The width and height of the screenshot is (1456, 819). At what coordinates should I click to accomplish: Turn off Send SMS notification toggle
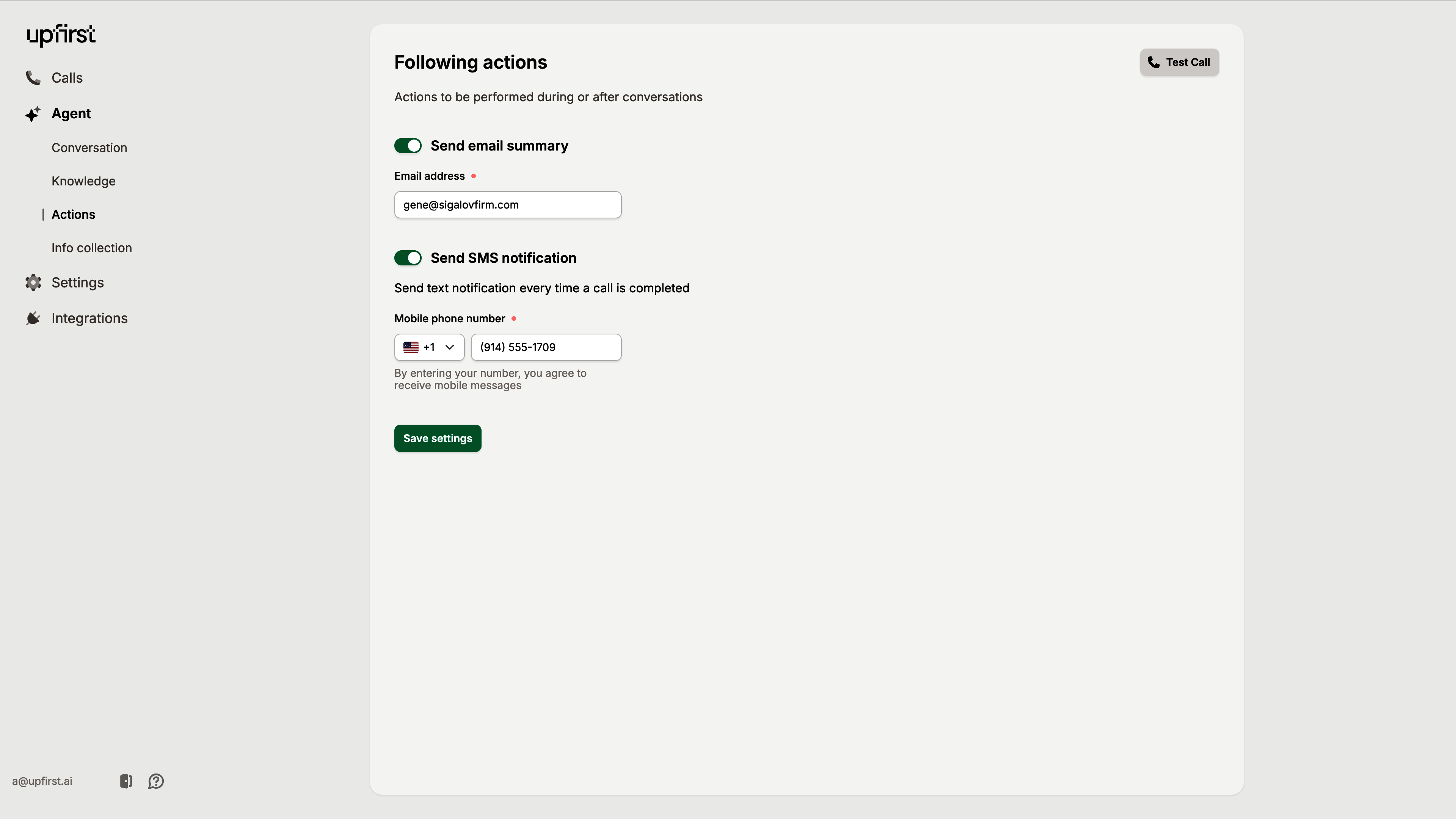coord(408,258)
